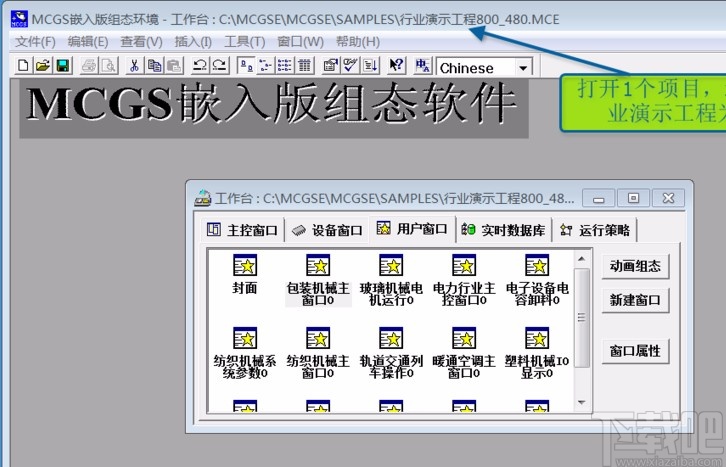The image size is (726, 467).
Task: Click the window list scroll-up arrow
Action: [582, 259]
